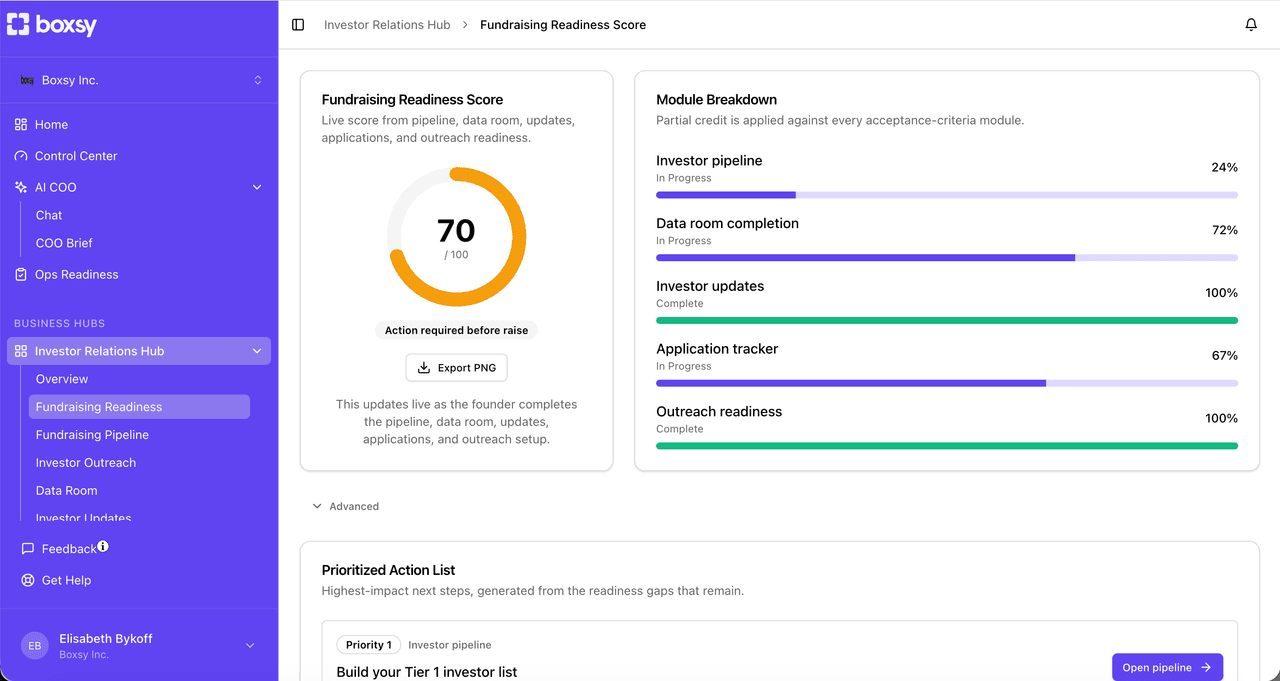The height and width of the screenshot is (681, 1280).
Task: Click the AI COO sparkle icon
Action: pos(21,187)
